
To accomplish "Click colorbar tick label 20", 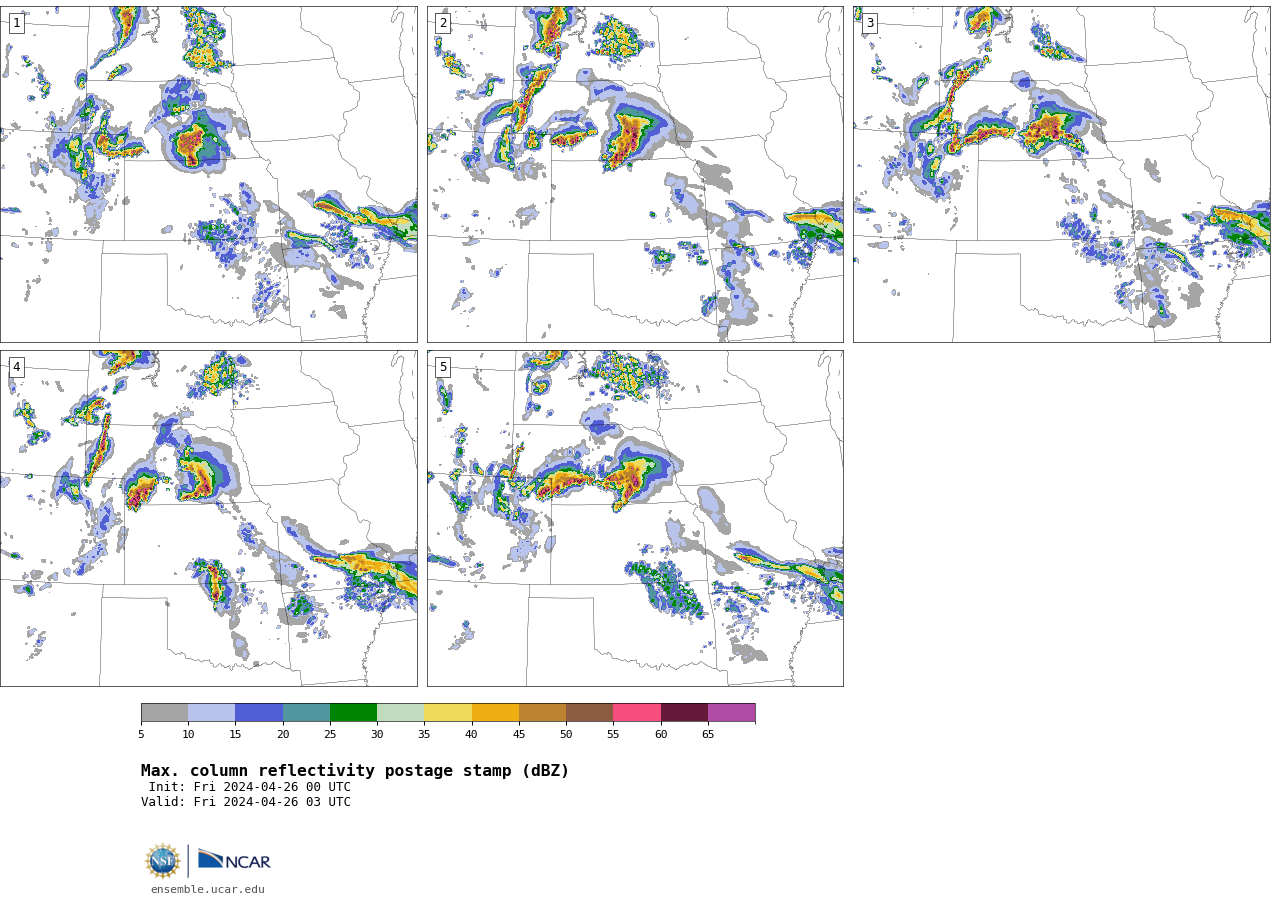I will pyautogui.click(x=283, y=735).
